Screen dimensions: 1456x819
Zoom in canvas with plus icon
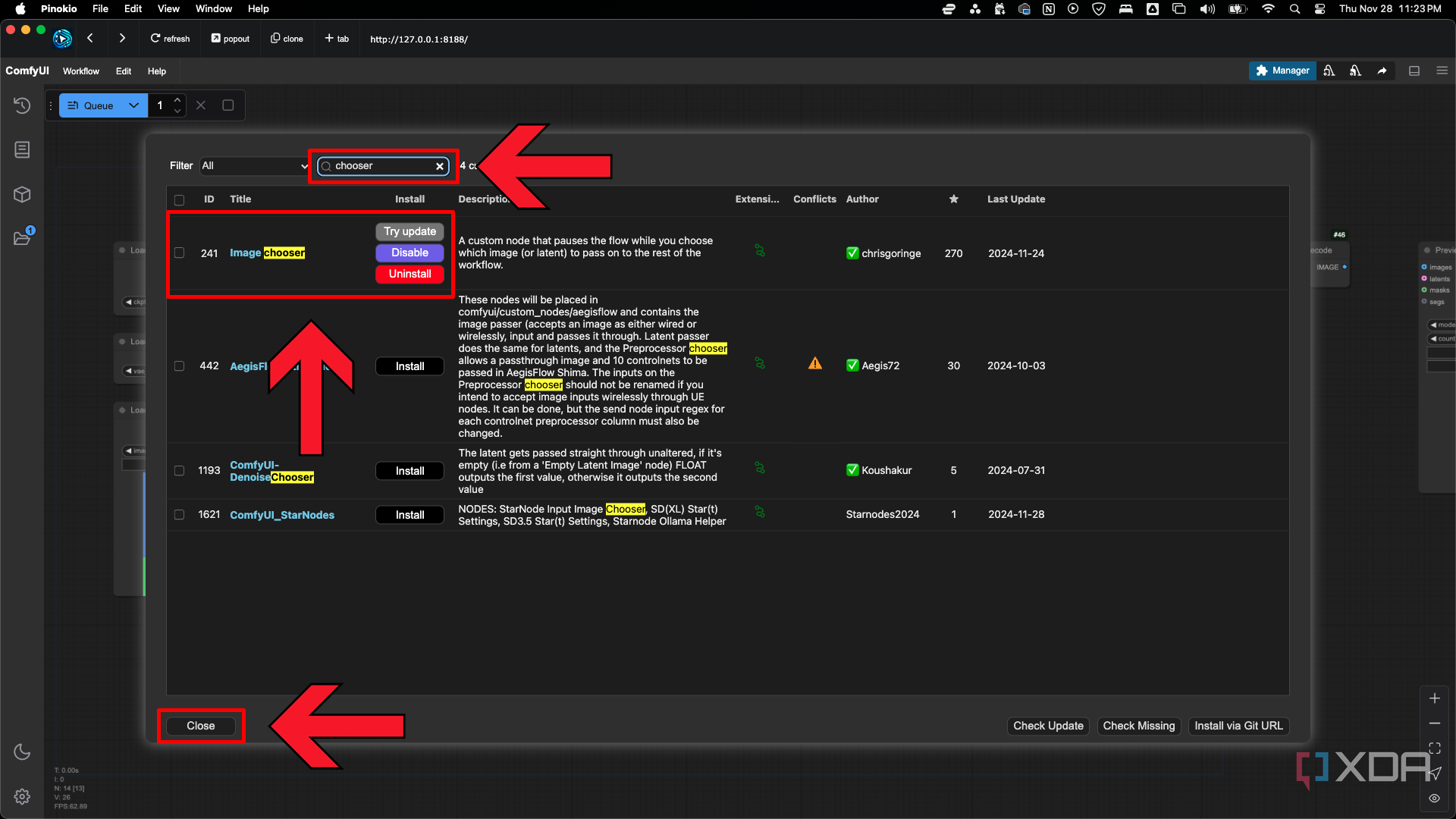(x=1435, y=698)
